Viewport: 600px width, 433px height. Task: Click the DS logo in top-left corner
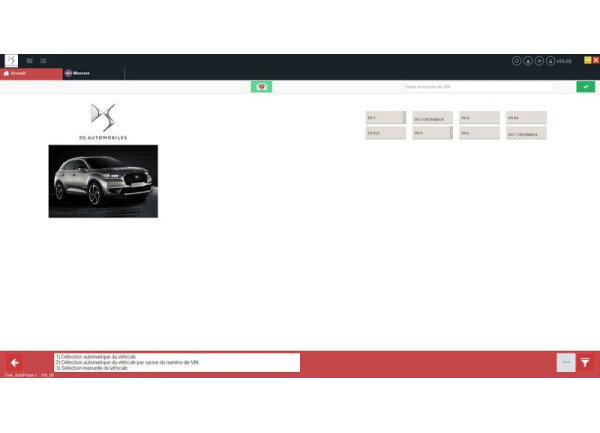click(11, 60)
